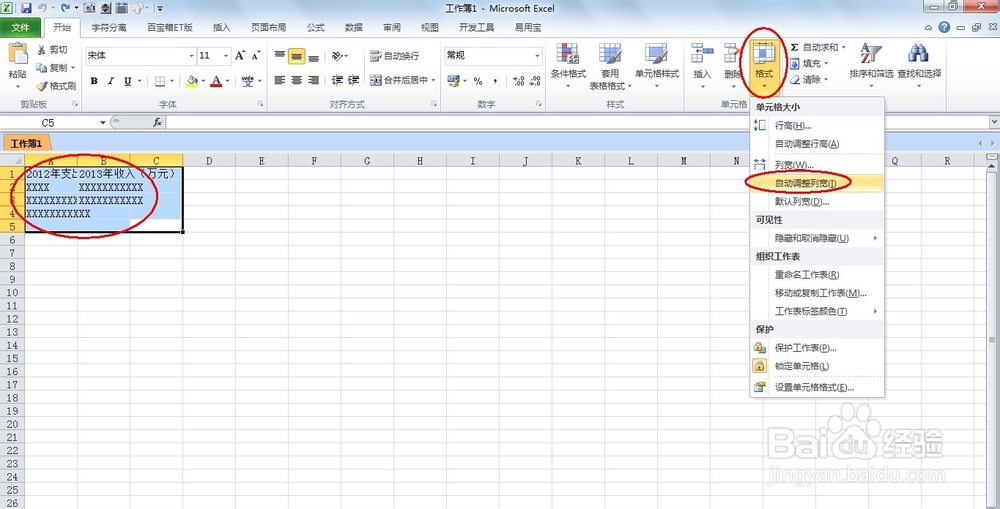The width and height of the screenshot is (1000, 509).
Task: Click the Format (格式) cells button
Action: (x=764, y=66)
